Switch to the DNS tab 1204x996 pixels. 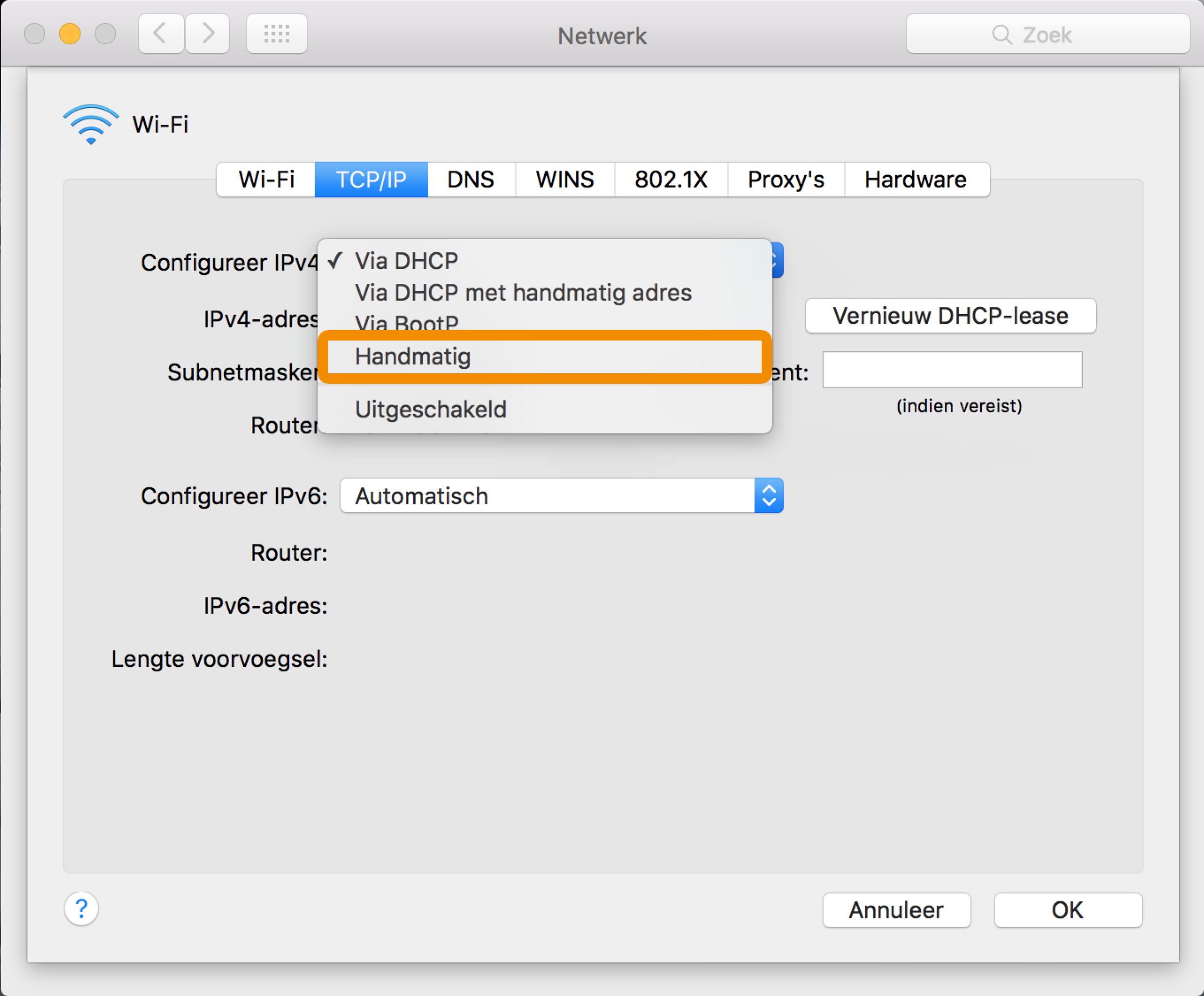[x=471, y=180]
